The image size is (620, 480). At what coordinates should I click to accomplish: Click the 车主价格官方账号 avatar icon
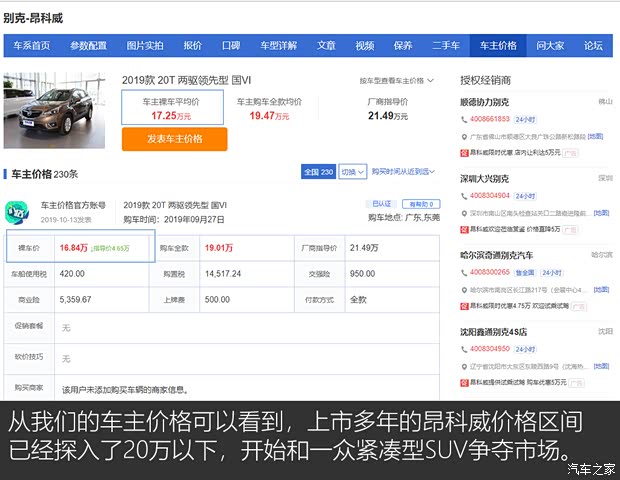17,212
